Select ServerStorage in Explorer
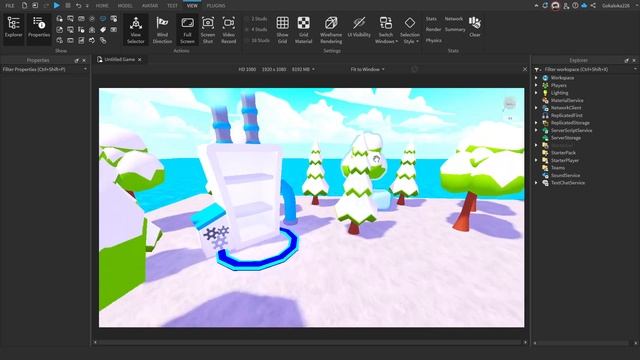This screenshot has height=360, width=640. 565,138
